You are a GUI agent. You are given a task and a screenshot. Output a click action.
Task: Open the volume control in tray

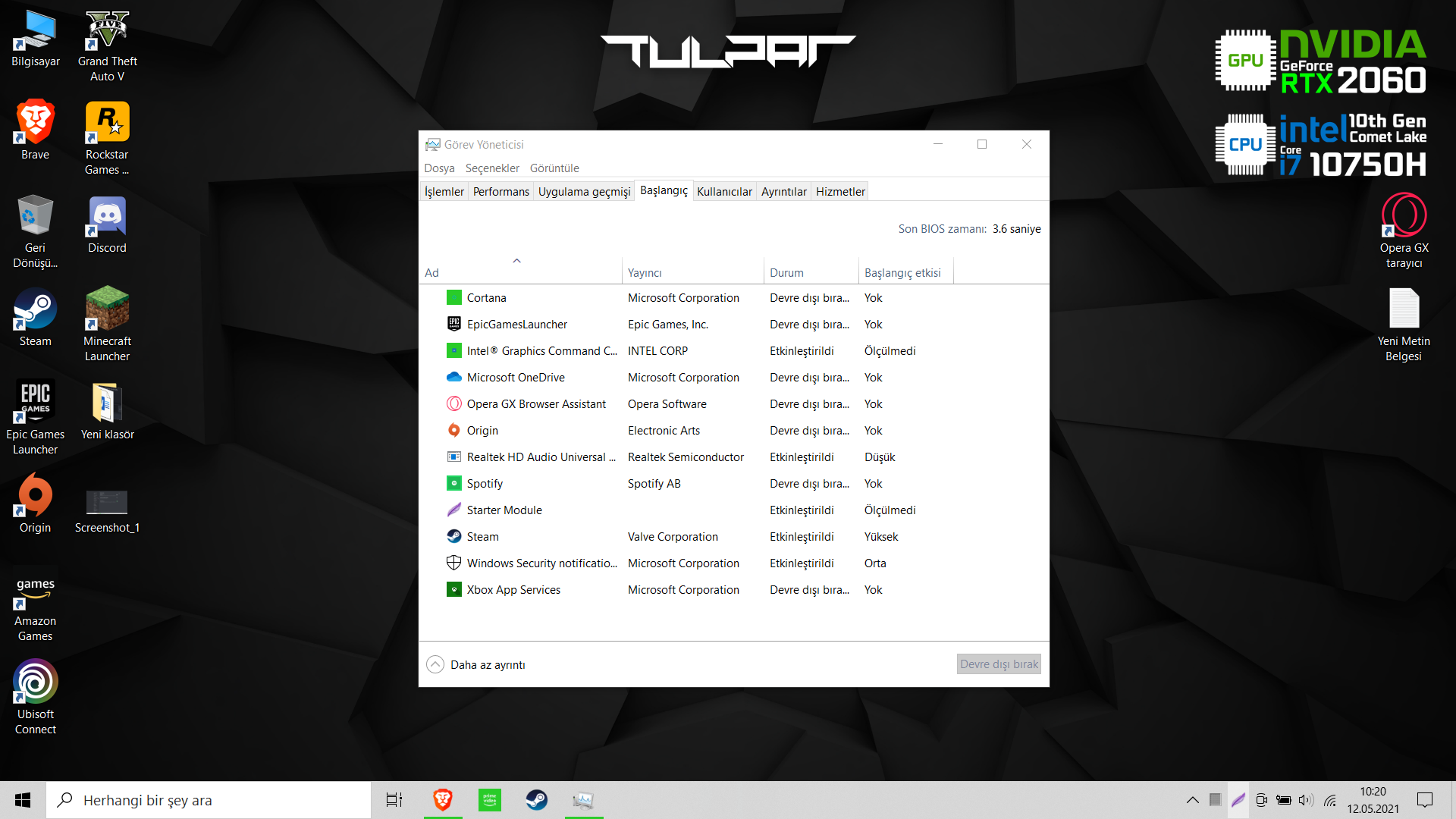(x=1305, y=799)
